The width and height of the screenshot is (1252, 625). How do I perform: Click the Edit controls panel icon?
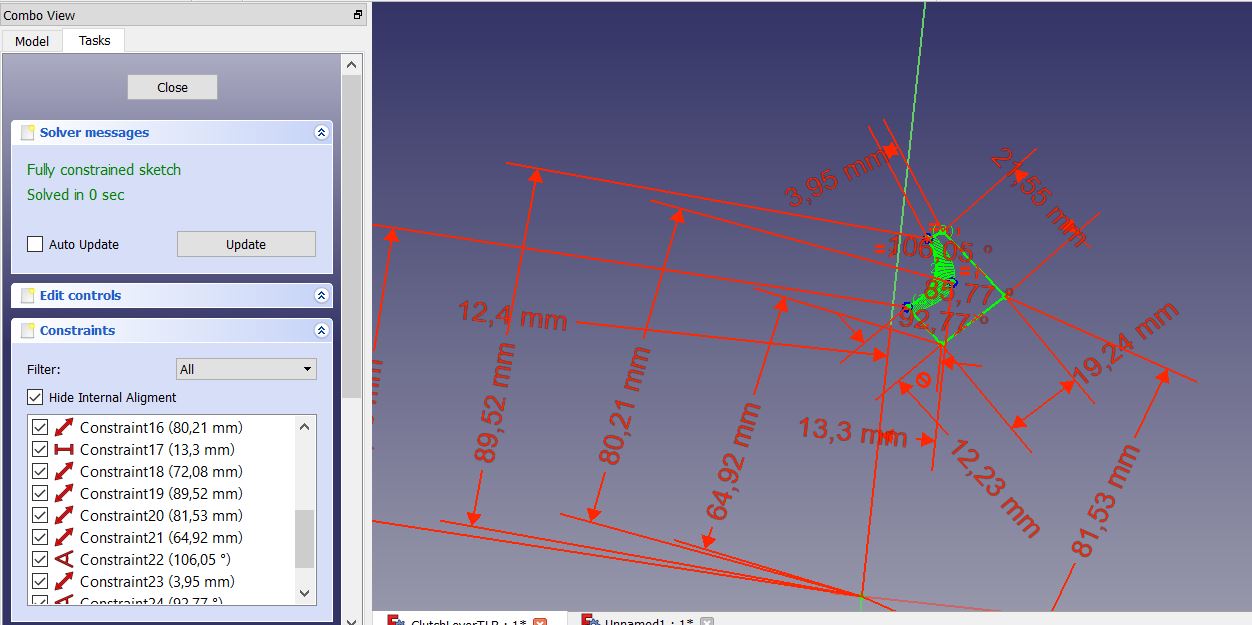pyautogui.click(x=27, y=295)
